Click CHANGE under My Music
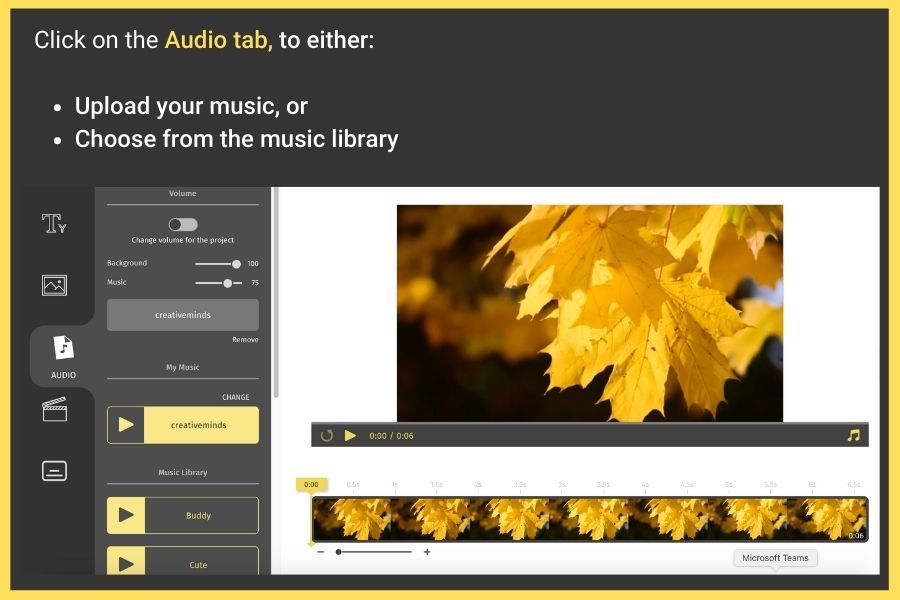 pyautogui.click(x=235, y=397)
